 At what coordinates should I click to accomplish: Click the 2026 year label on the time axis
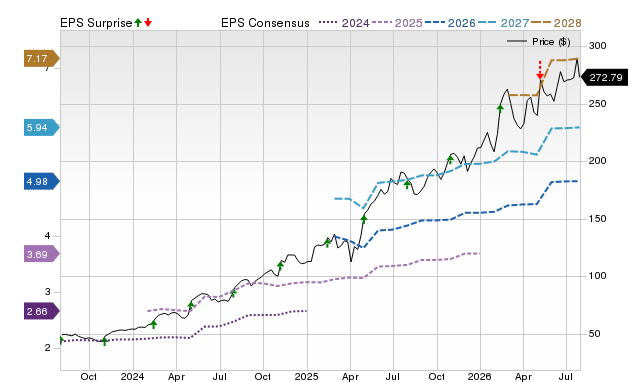click(480, 376)
